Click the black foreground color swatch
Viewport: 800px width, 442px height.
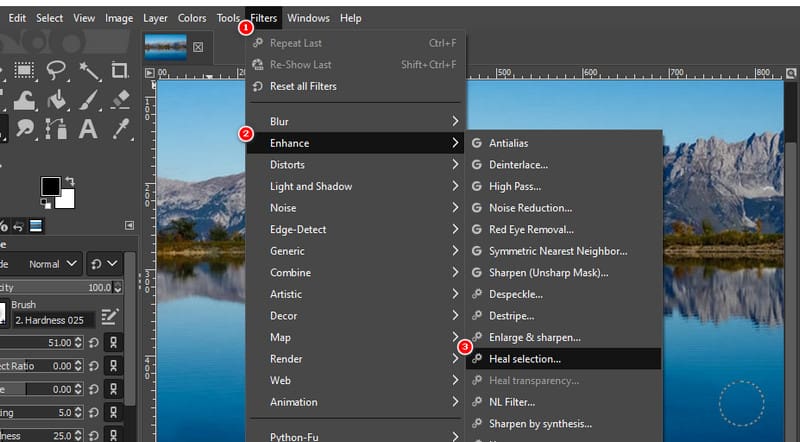50,186
